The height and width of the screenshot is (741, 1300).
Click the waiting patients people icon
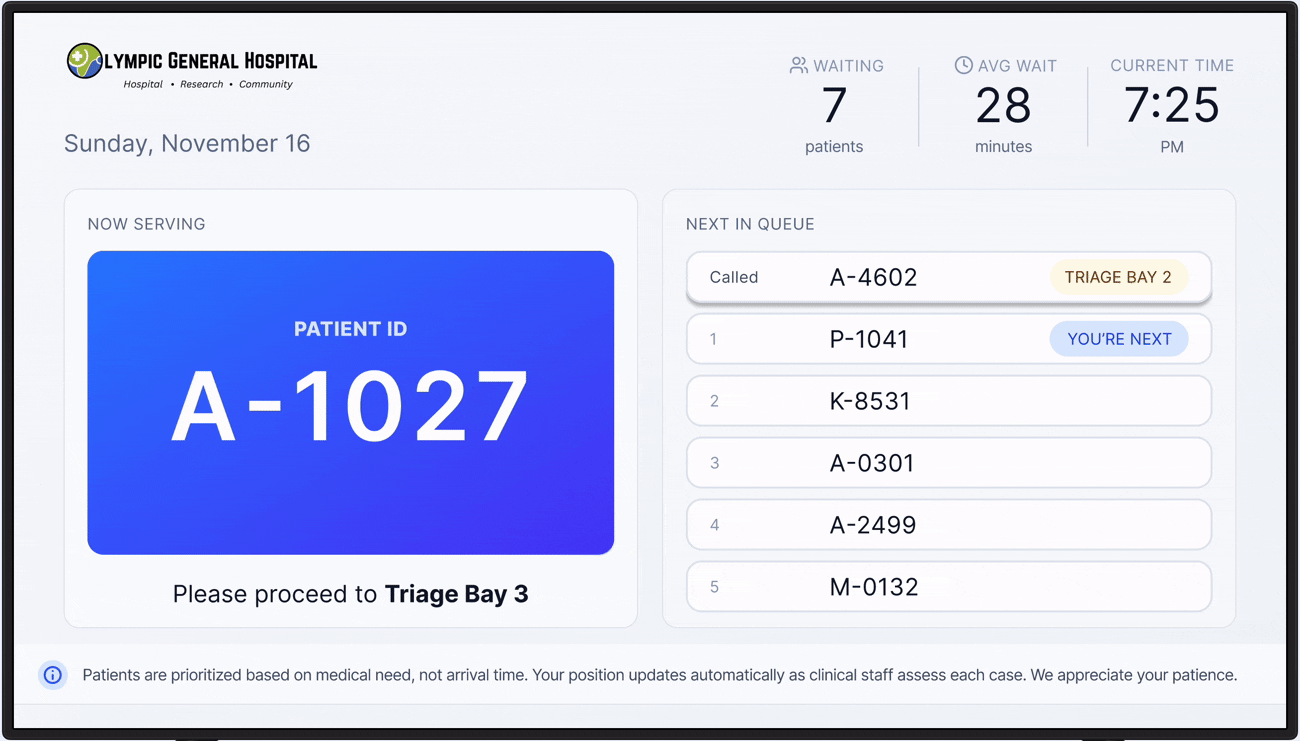click(x=798, y=65)
